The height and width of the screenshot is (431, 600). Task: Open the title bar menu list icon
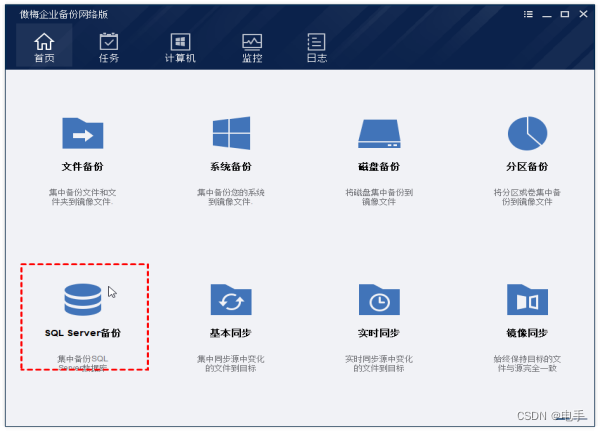[528, 14]
